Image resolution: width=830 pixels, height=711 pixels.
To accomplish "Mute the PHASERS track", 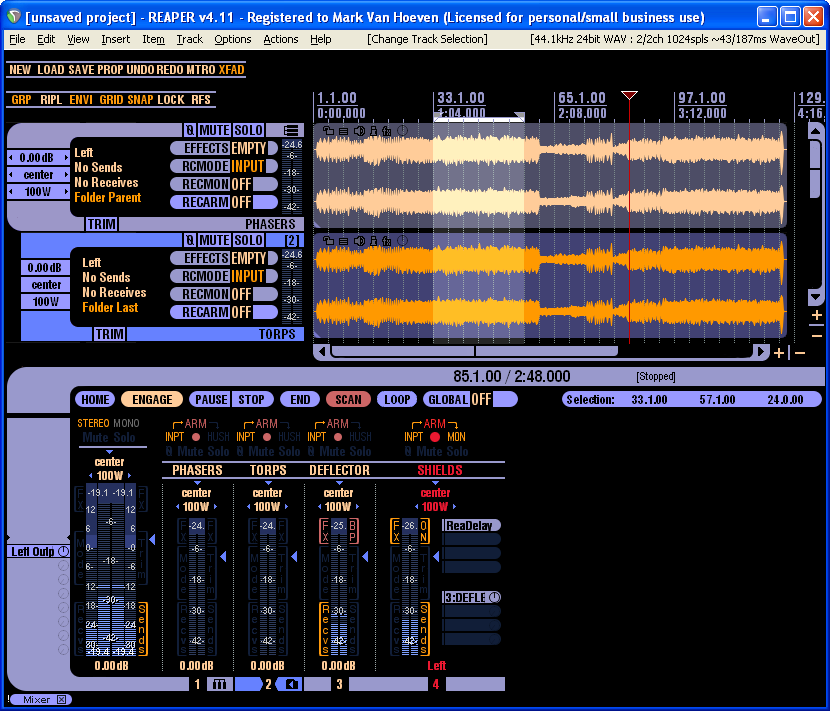I will [214, 130].
